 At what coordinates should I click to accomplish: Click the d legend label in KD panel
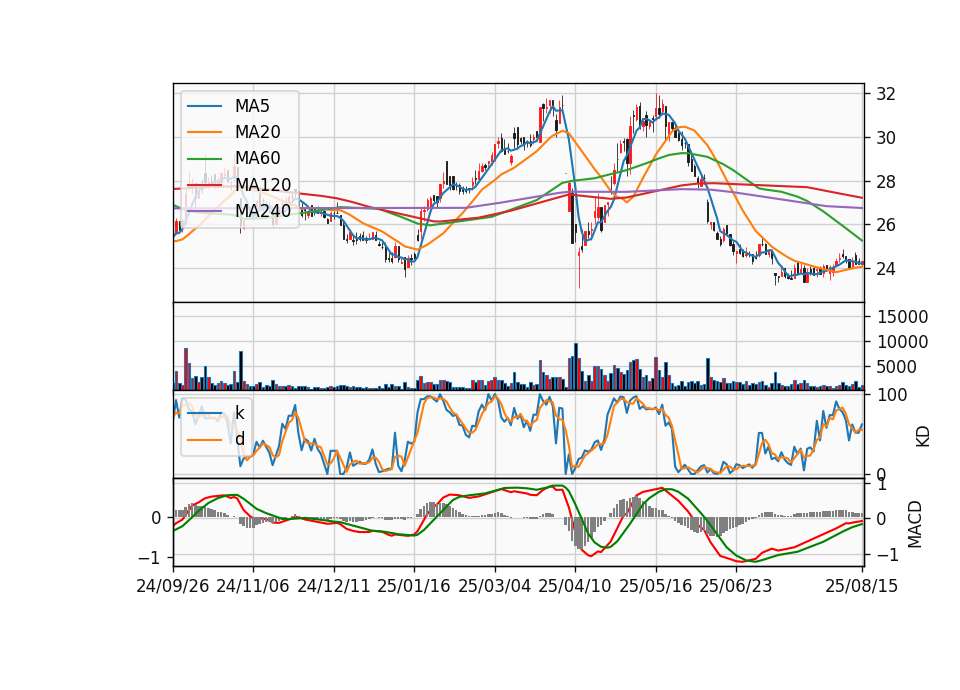239,438
